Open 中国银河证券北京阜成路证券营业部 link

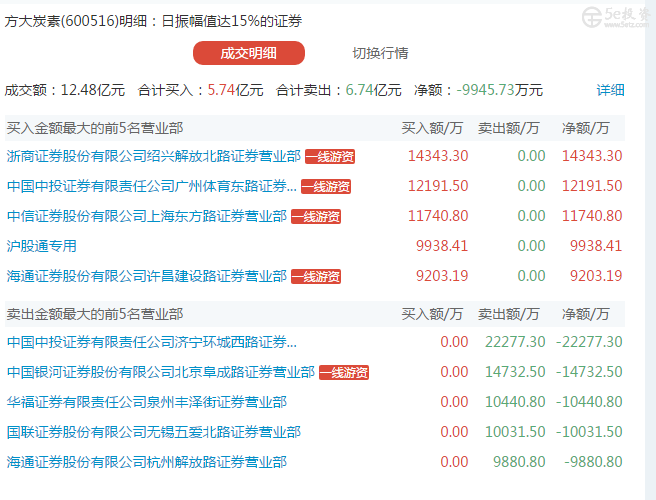click(x=161, y=372)
